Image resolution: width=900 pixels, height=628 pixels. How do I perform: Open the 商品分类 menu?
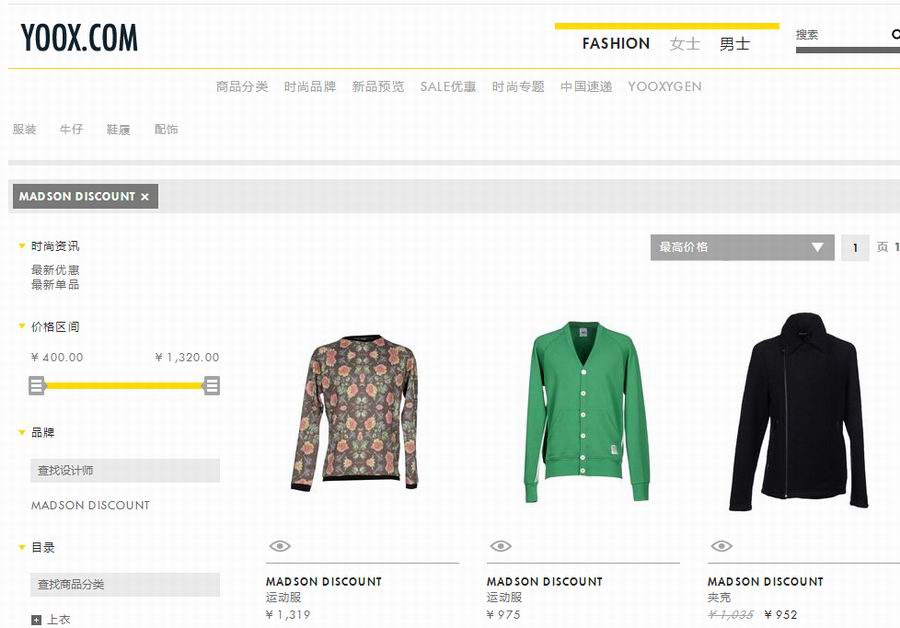pyautogui.click(x=242, y=87)
